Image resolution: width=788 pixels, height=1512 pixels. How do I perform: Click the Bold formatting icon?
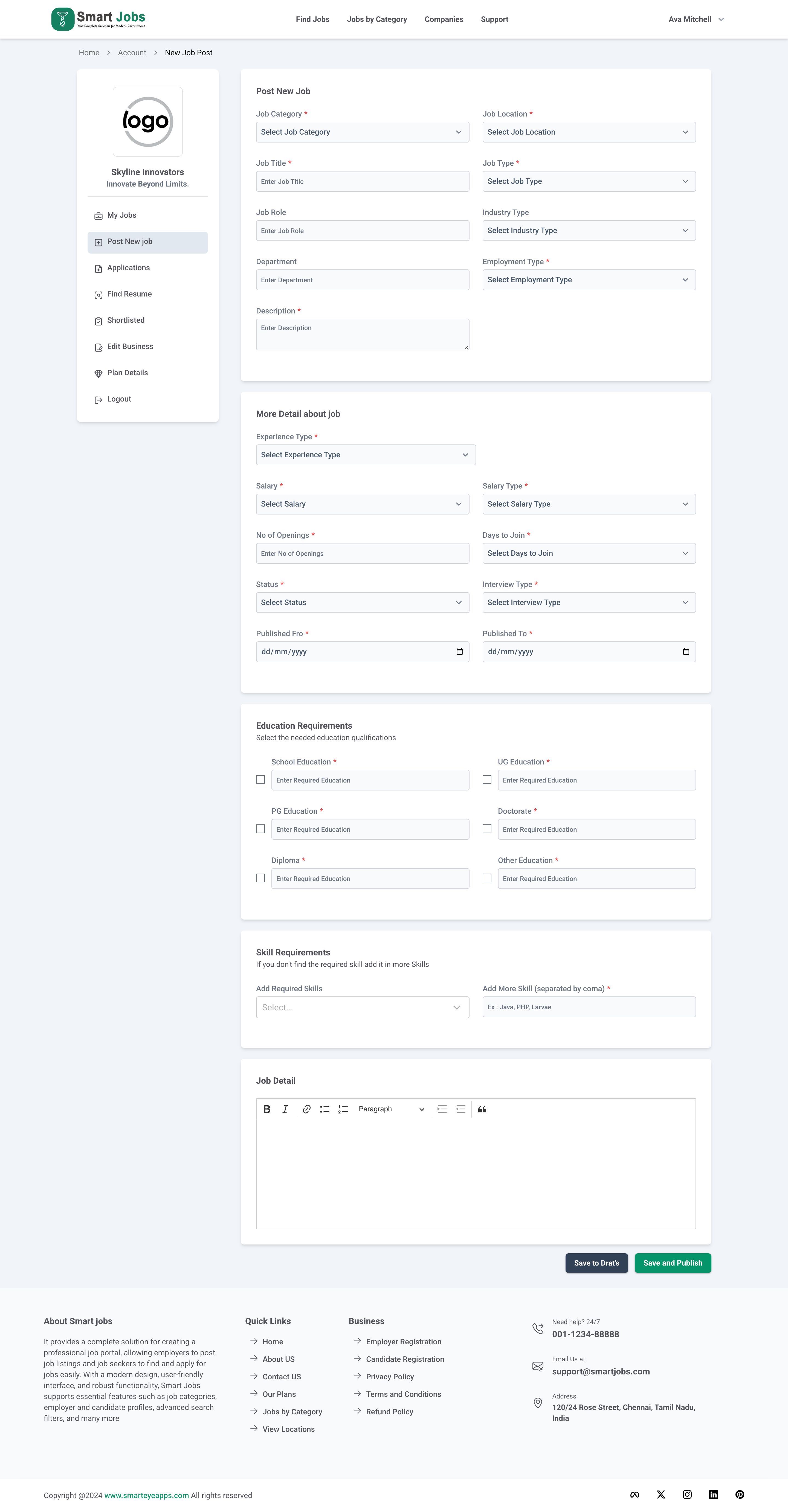(266, 1109)
